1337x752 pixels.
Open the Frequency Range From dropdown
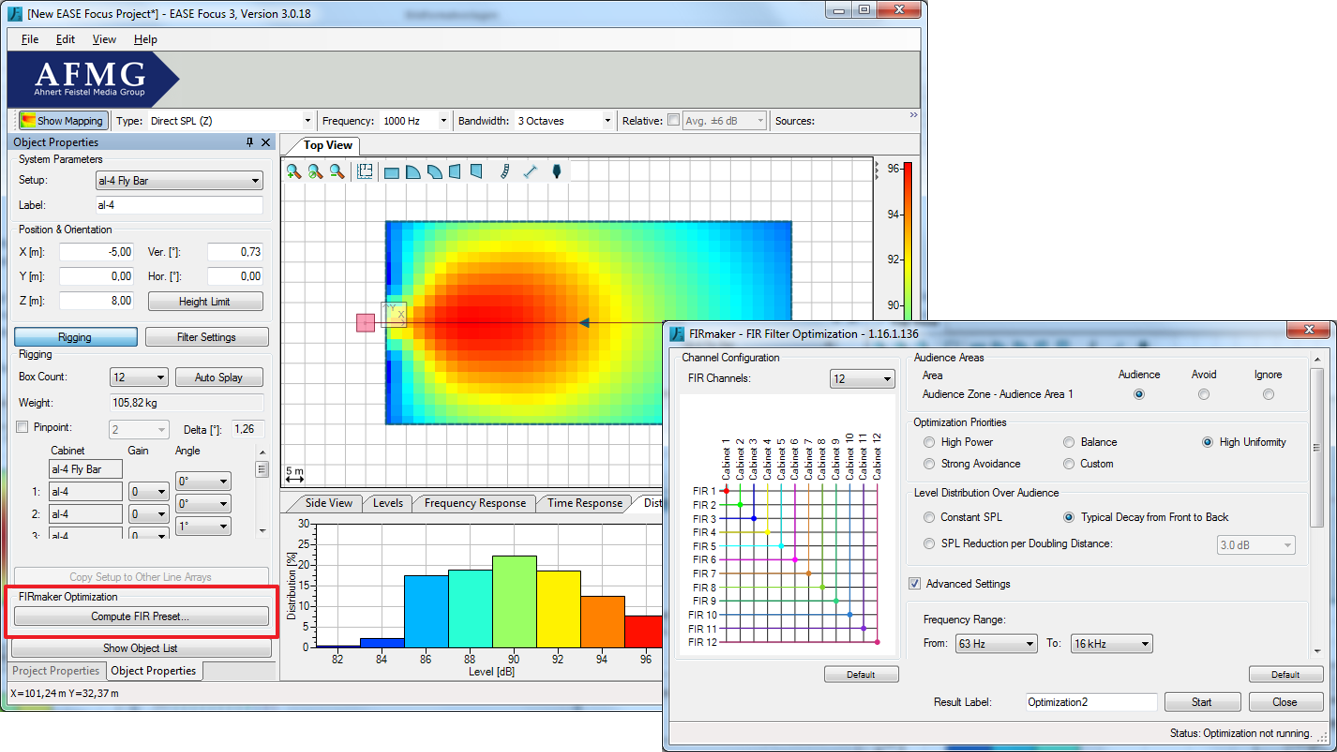coord(996,644)
